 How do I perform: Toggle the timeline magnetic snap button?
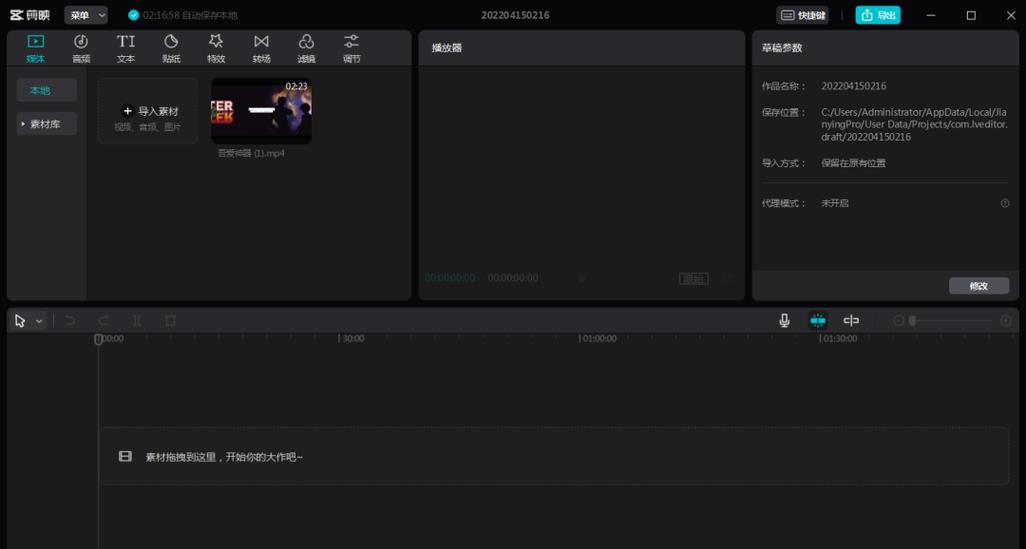[818, 320]
